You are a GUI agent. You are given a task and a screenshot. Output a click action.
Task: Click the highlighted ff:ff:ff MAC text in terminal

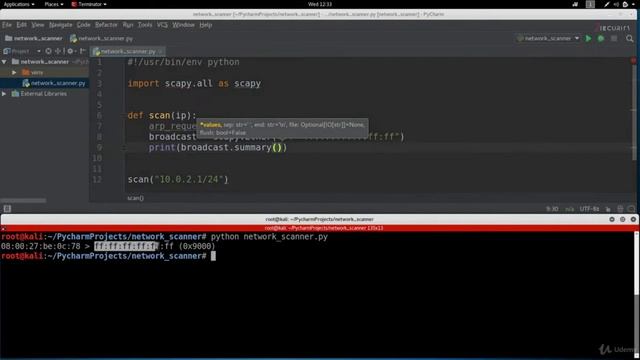coord(126,246)
